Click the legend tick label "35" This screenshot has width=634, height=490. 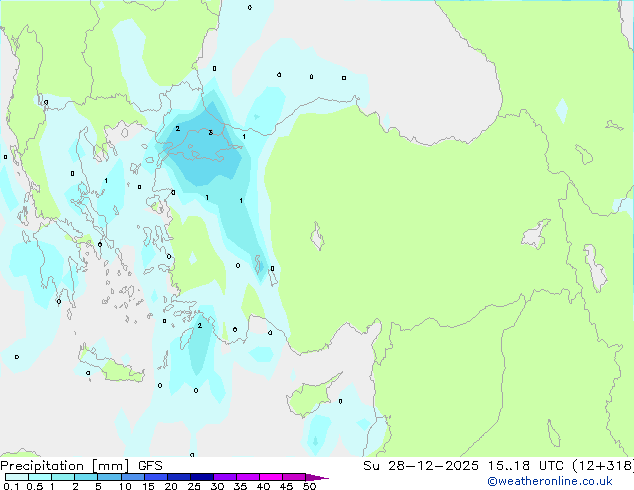click(x=240, y=486)
